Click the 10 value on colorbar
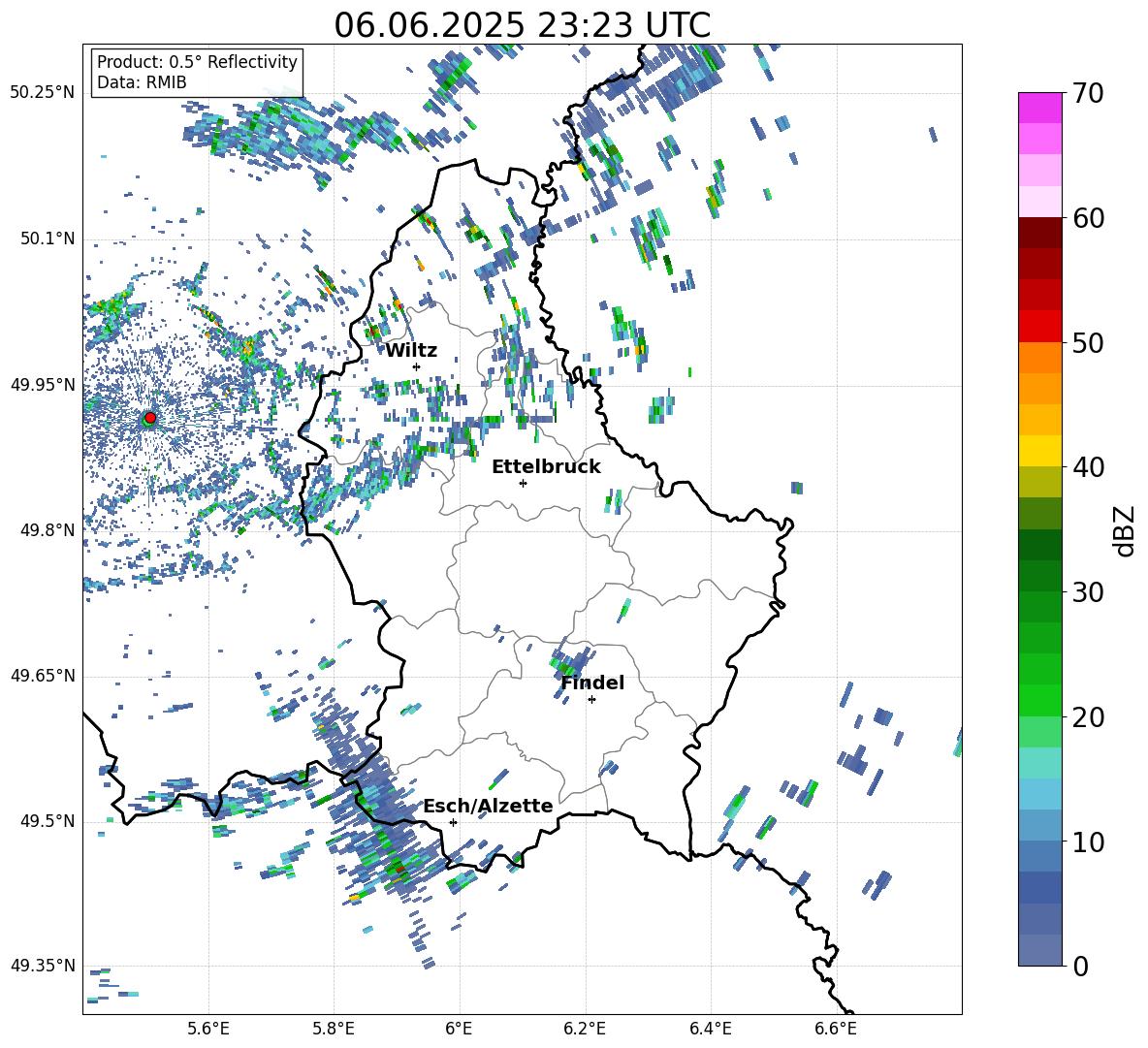 (1088, 842)
